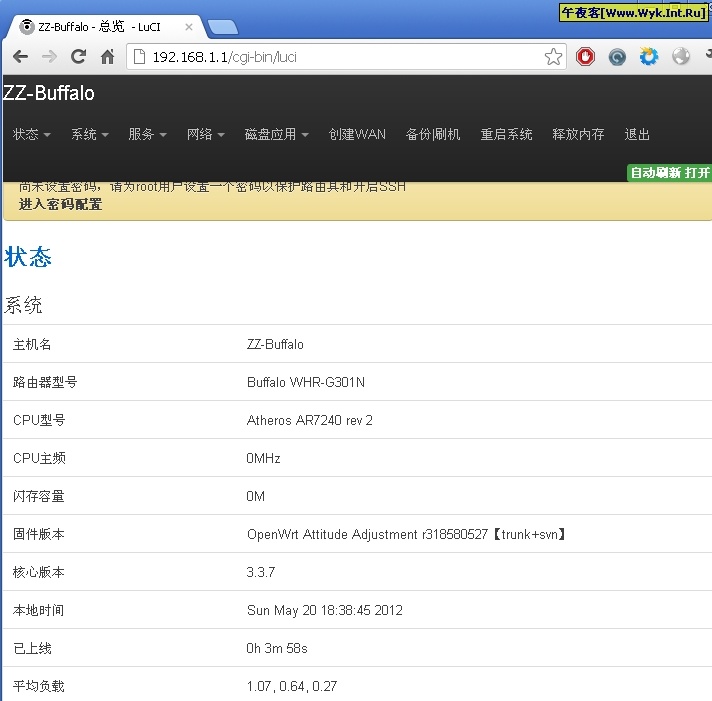This screenshot has width=712, height=701.
Task: Click the 系统 section heading
Action: pyautogui.click(x=23, y=305)
